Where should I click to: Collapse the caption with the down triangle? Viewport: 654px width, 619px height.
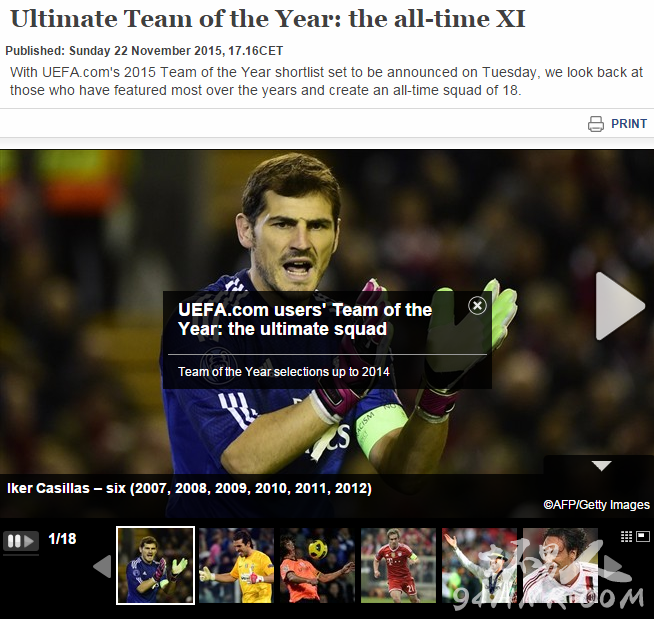pos(601,466)
